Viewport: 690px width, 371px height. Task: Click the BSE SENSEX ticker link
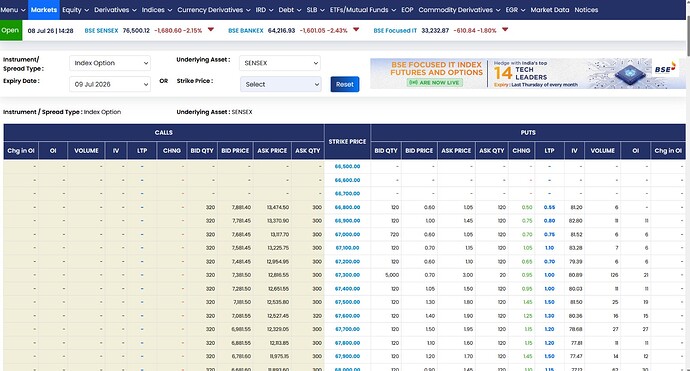(101, 30)
